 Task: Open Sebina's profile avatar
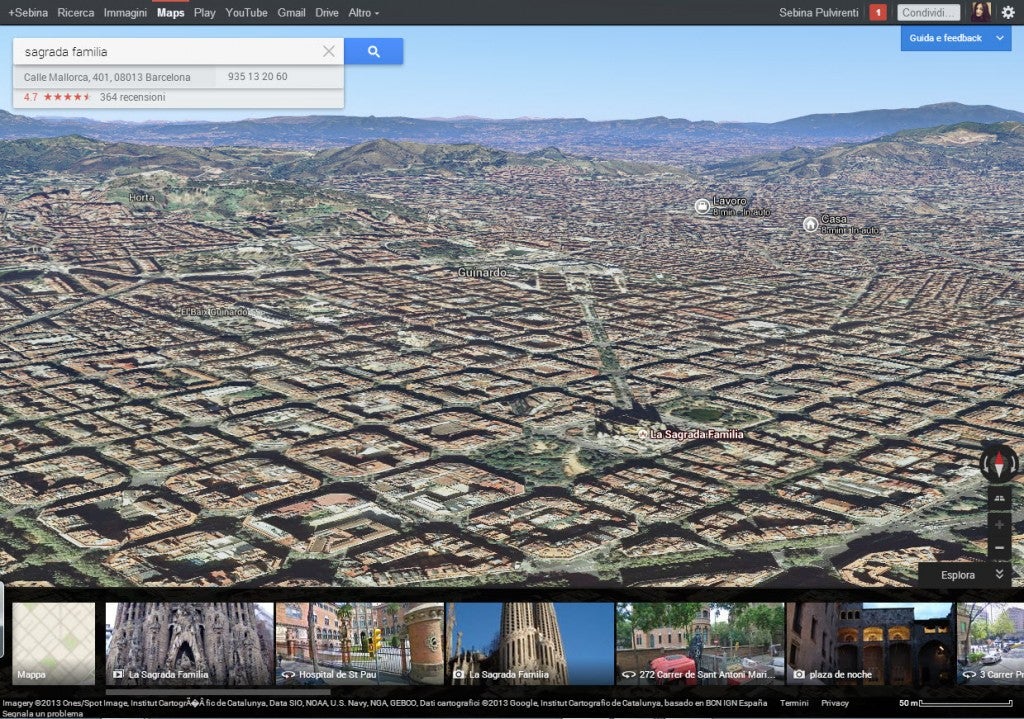(980, 12)
